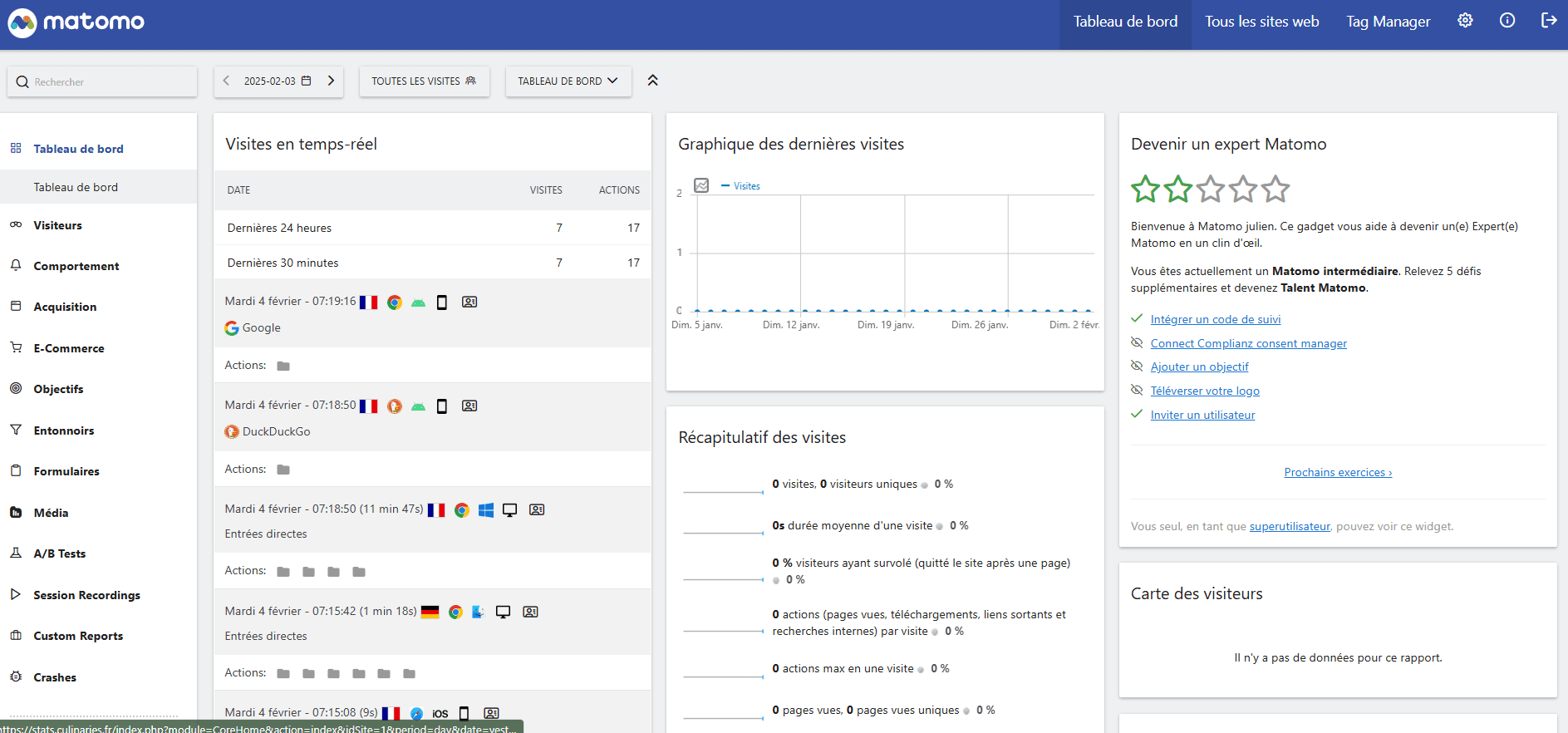Focus the Rechercher search field
Image resolution: width=1568 pixels, height=733 pixels.
pos(102,81)
